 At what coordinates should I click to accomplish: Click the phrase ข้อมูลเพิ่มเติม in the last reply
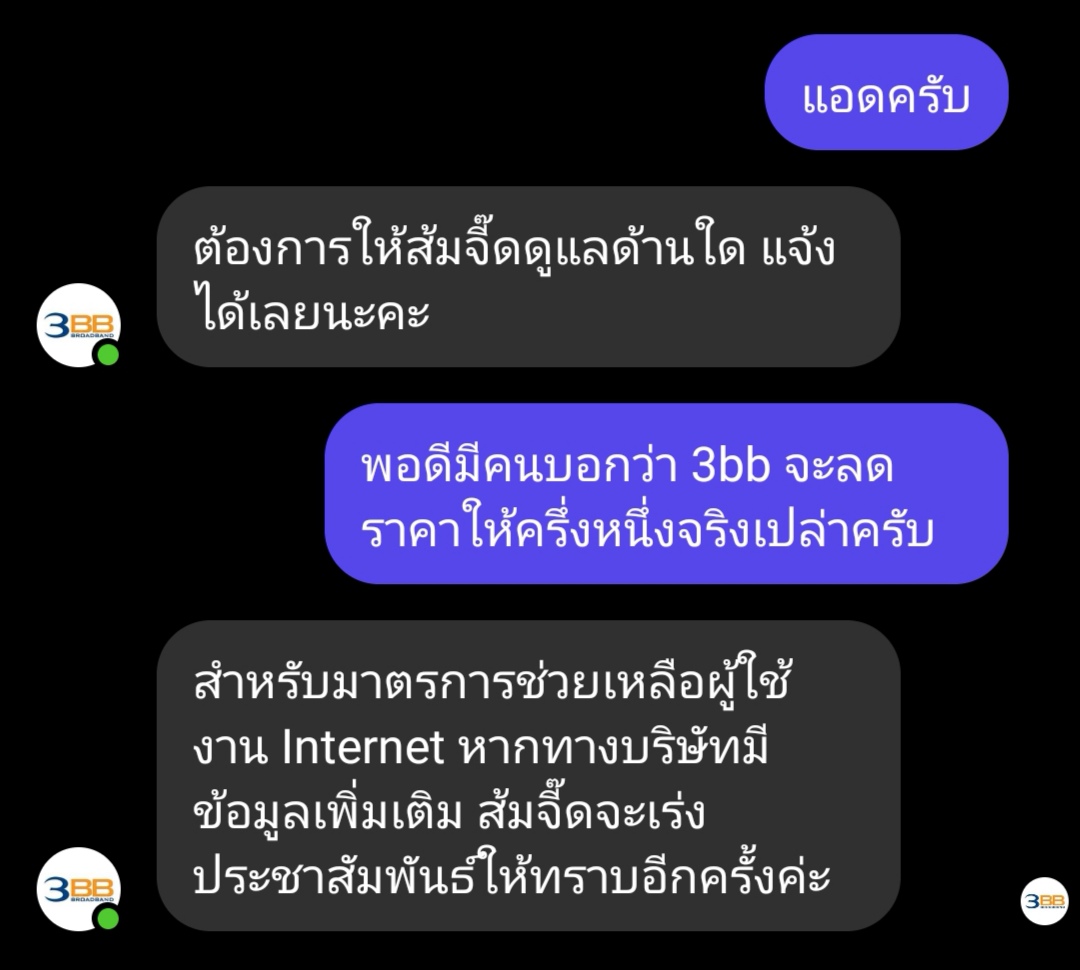pos(328,812)
